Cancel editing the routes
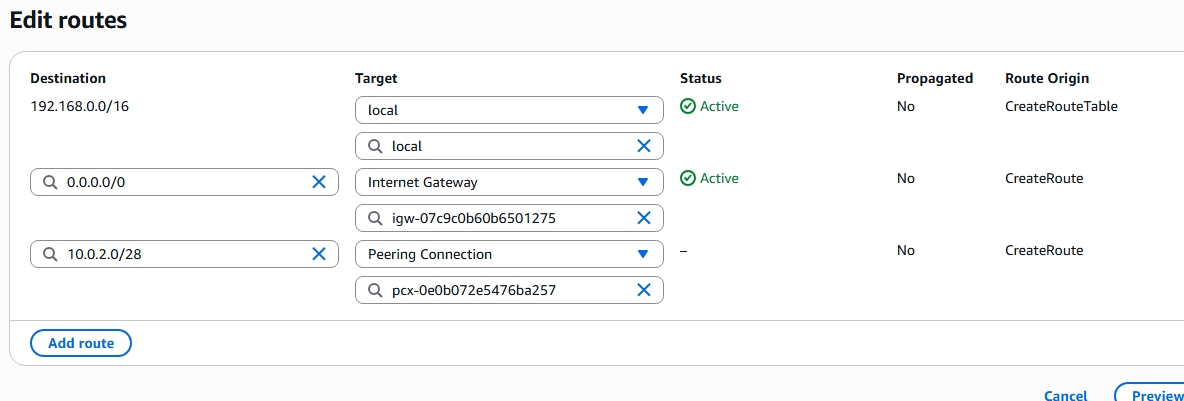Viewport: 1184px width, 401px height. 1065,395
